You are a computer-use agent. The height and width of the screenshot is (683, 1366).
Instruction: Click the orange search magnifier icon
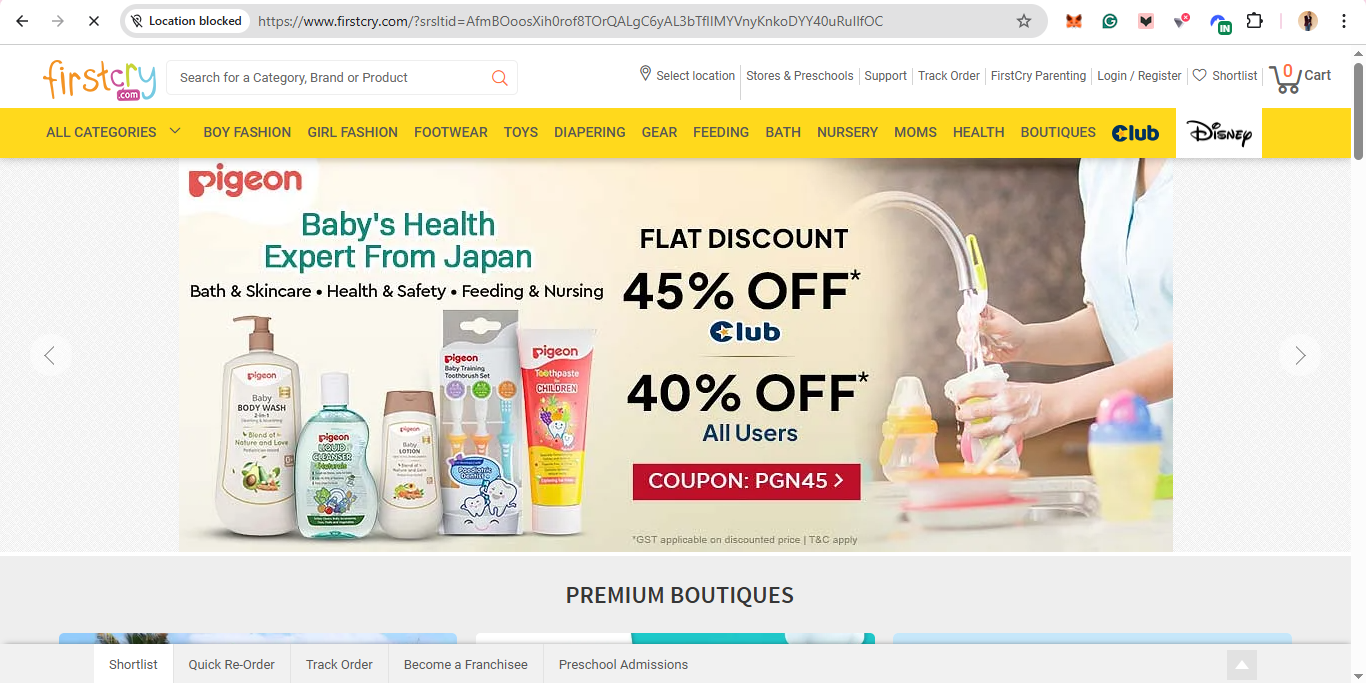500,78
